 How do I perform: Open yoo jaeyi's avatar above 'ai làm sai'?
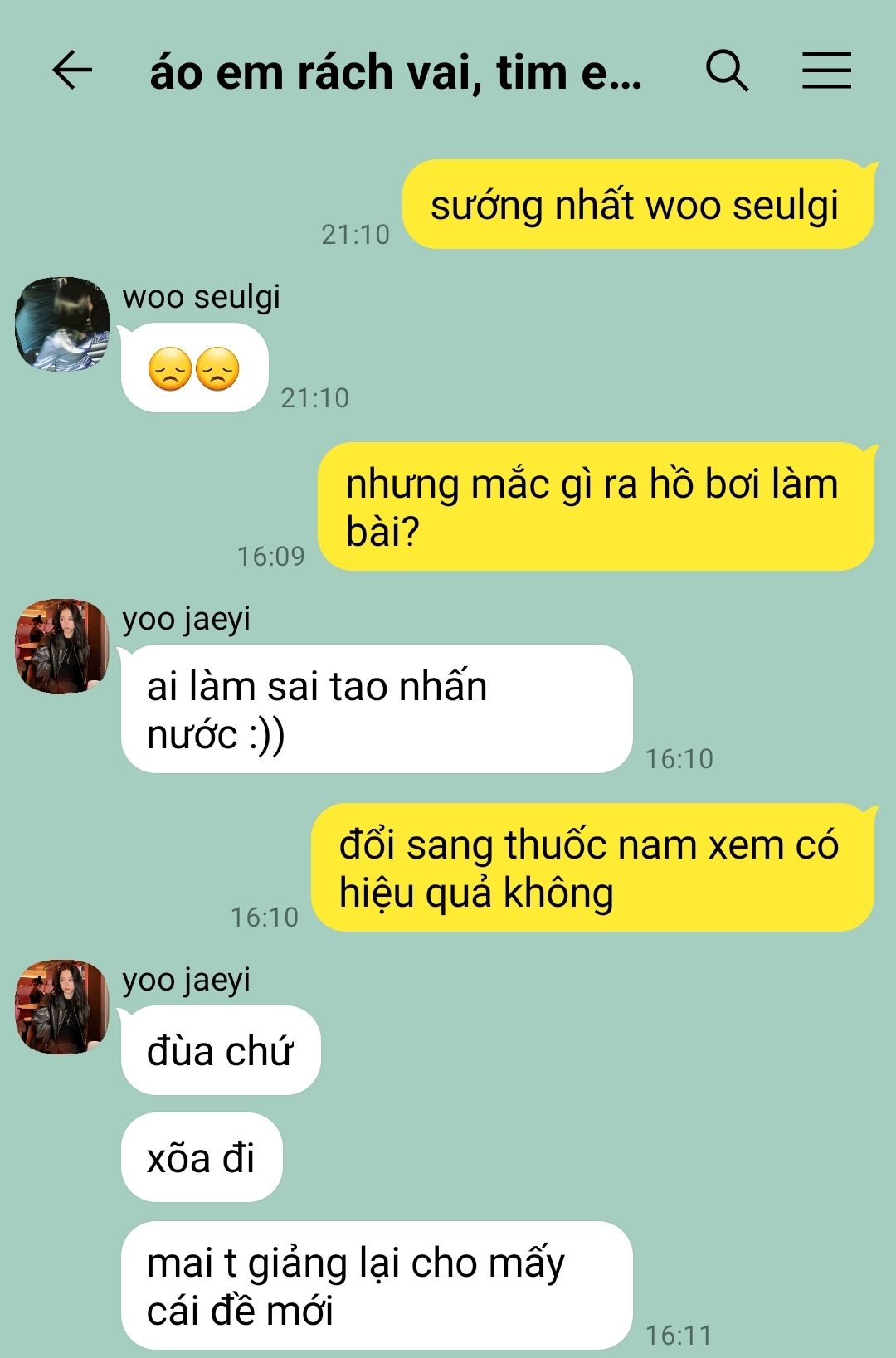(x=62, y=646)
